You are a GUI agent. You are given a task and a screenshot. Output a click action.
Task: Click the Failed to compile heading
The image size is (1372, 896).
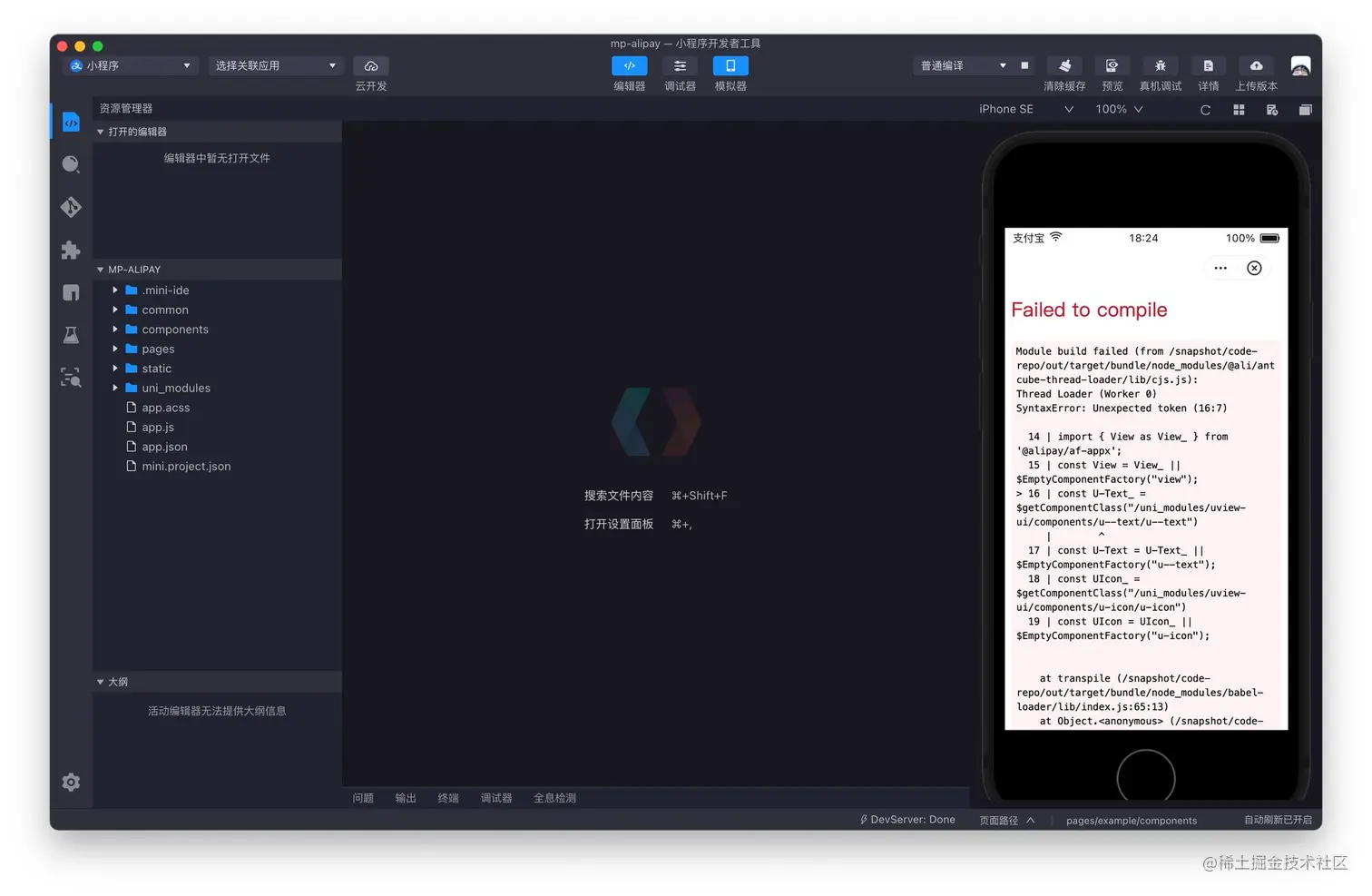pos(1089,310)
